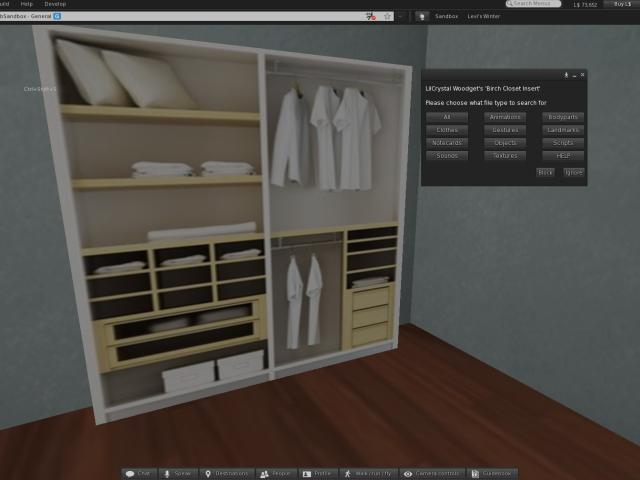Choose the Clothes file type button

(x=447, y=130)
